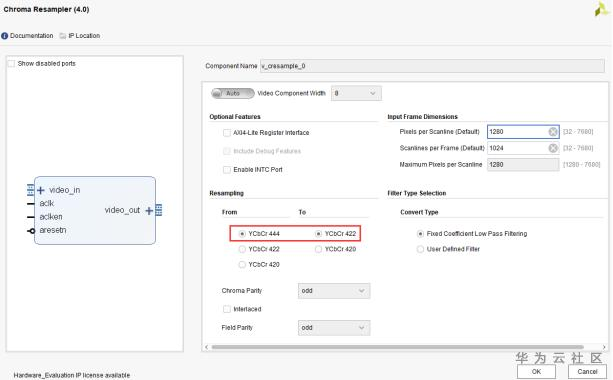Image resolution: width=613 pixels, height=380 pixels.
Task: Click the scrollbar left arrow
Action: [x=206, y=347]
